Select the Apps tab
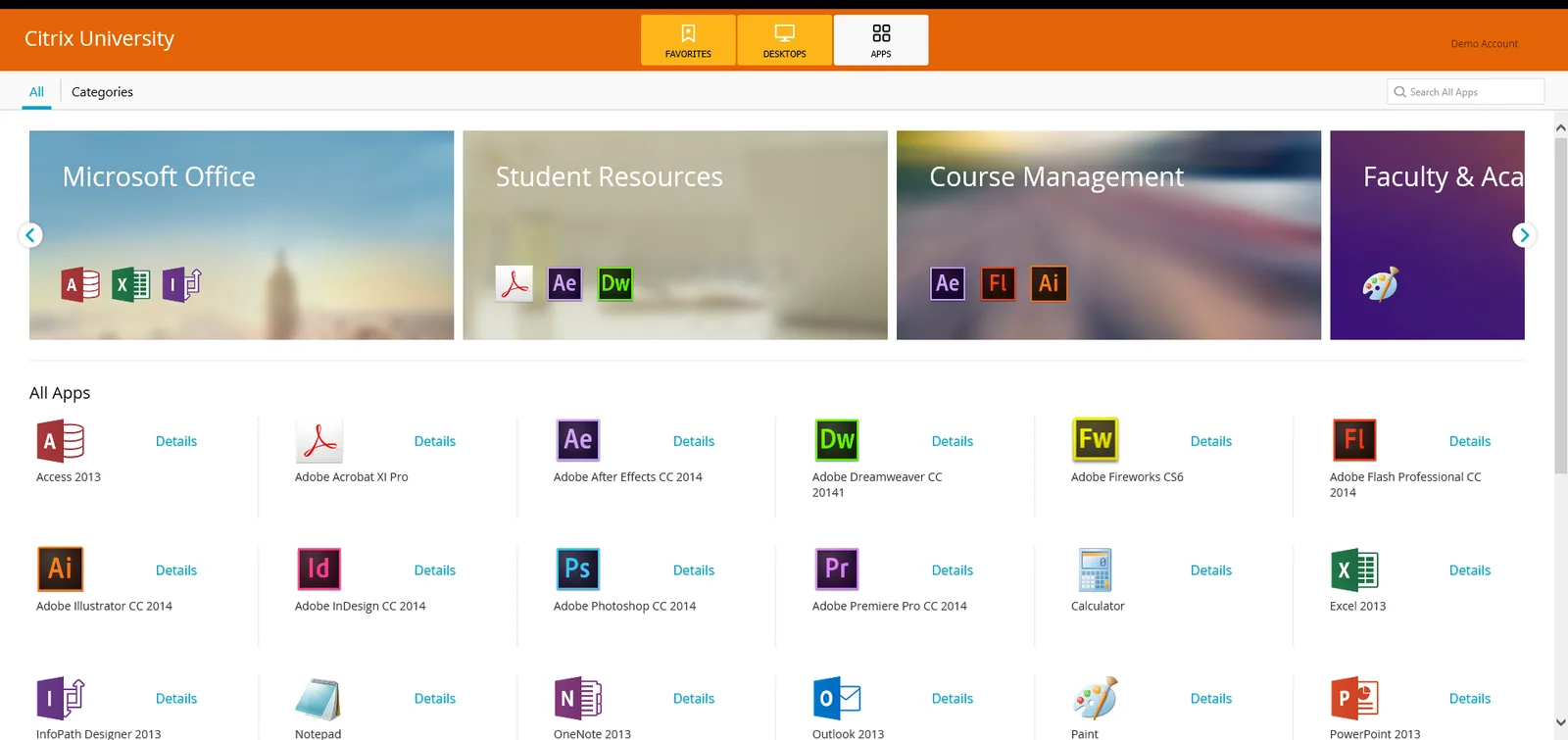This screenshot has width=1568, height=740. 881,40
